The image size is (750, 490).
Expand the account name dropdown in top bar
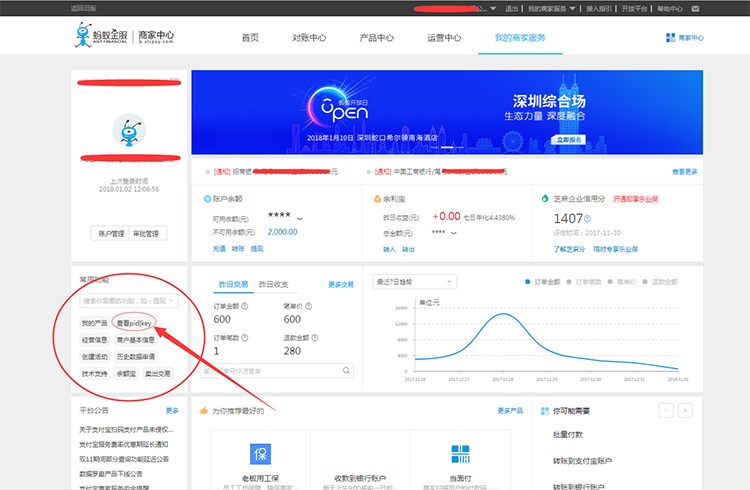pyautogui.click(x=493, y=9)
